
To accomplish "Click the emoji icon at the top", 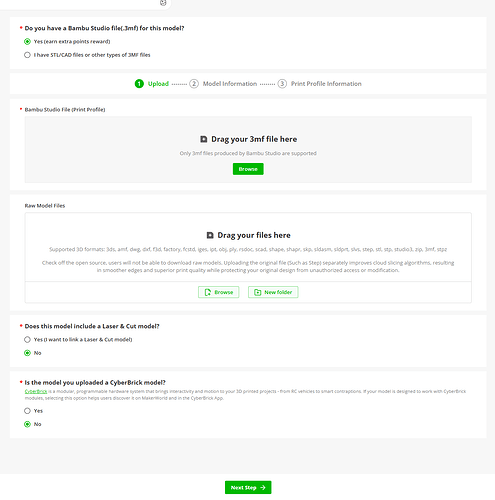I will (x=163, y=3).
